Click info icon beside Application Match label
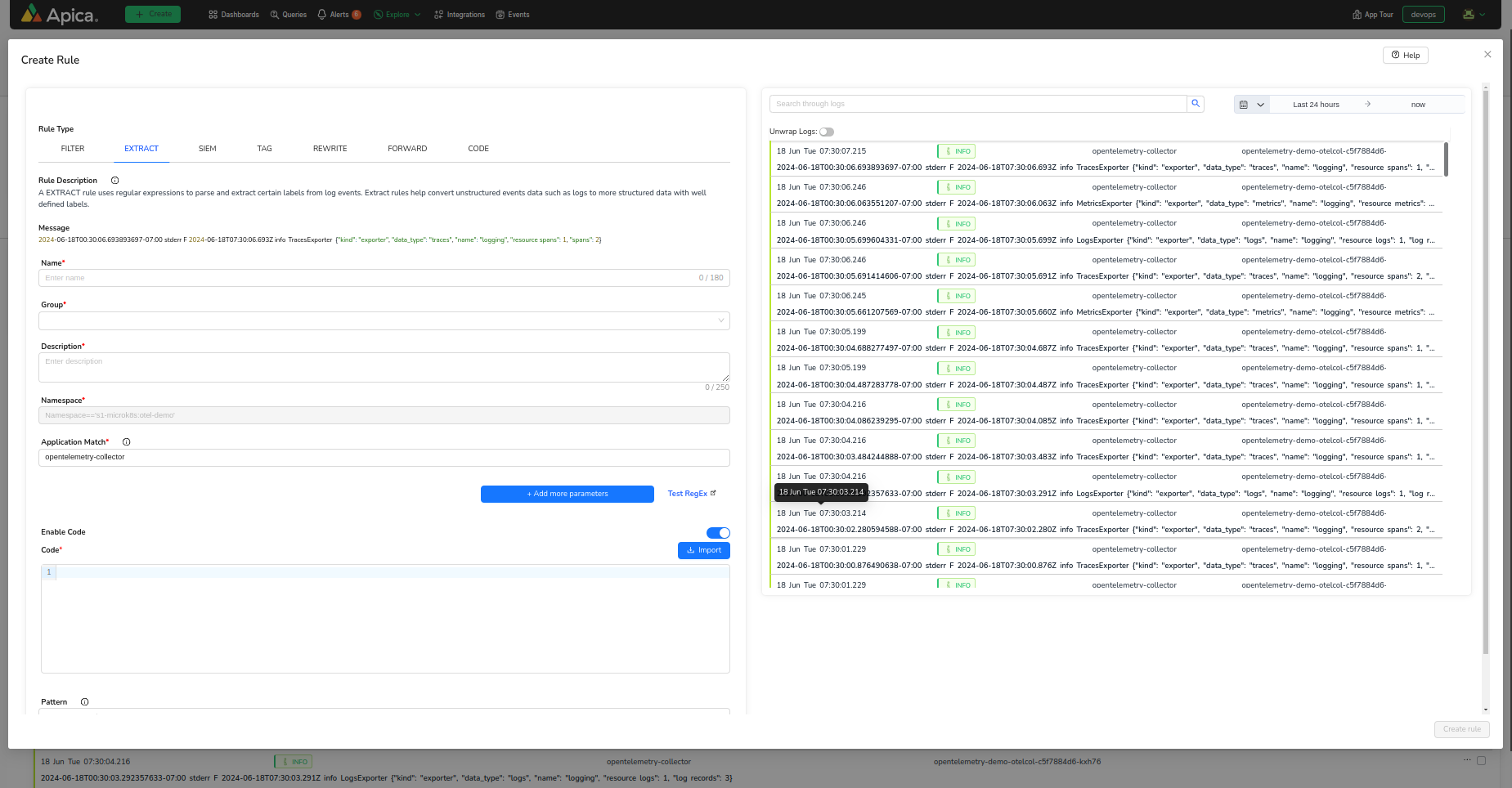Viewport: 1512px width, 788px height. click(x=126, y=442)
